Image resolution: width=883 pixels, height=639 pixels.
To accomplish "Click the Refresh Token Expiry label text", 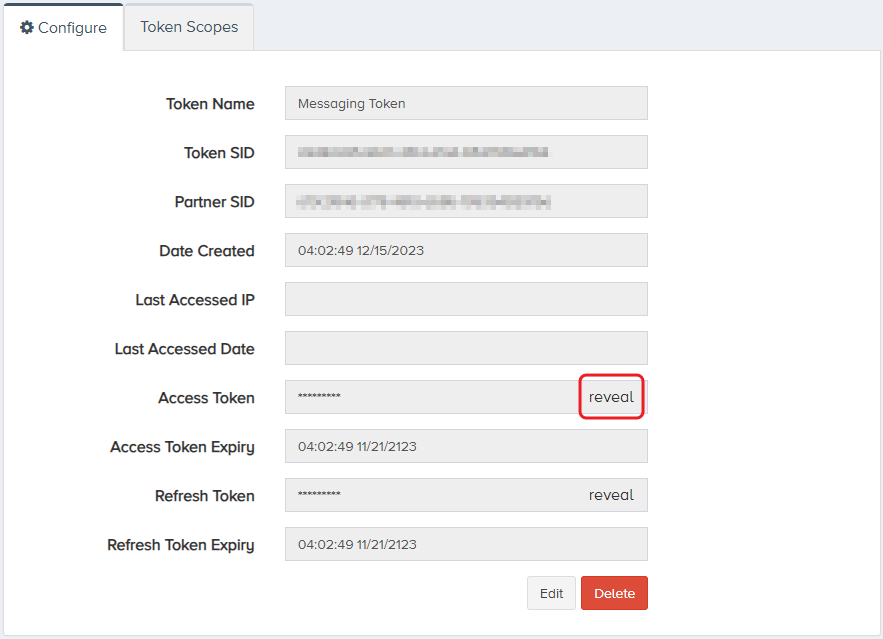I will point(181,545).
